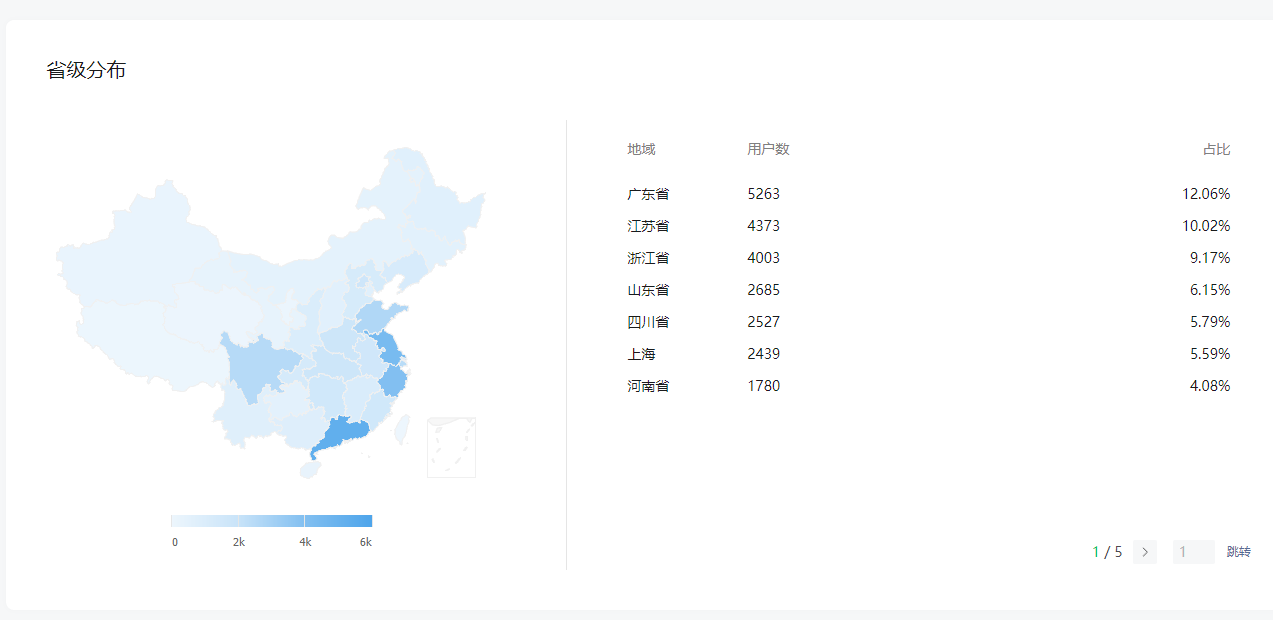Click percentage 6.15%
The height and width of the screenshot is (620, 1273).
point(1210,290)
